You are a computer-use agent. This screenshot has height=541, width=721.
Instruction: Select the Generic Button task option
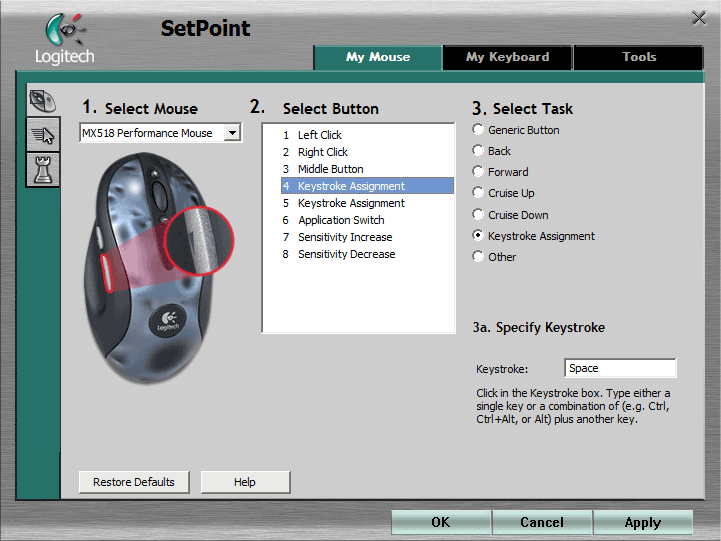479,130
